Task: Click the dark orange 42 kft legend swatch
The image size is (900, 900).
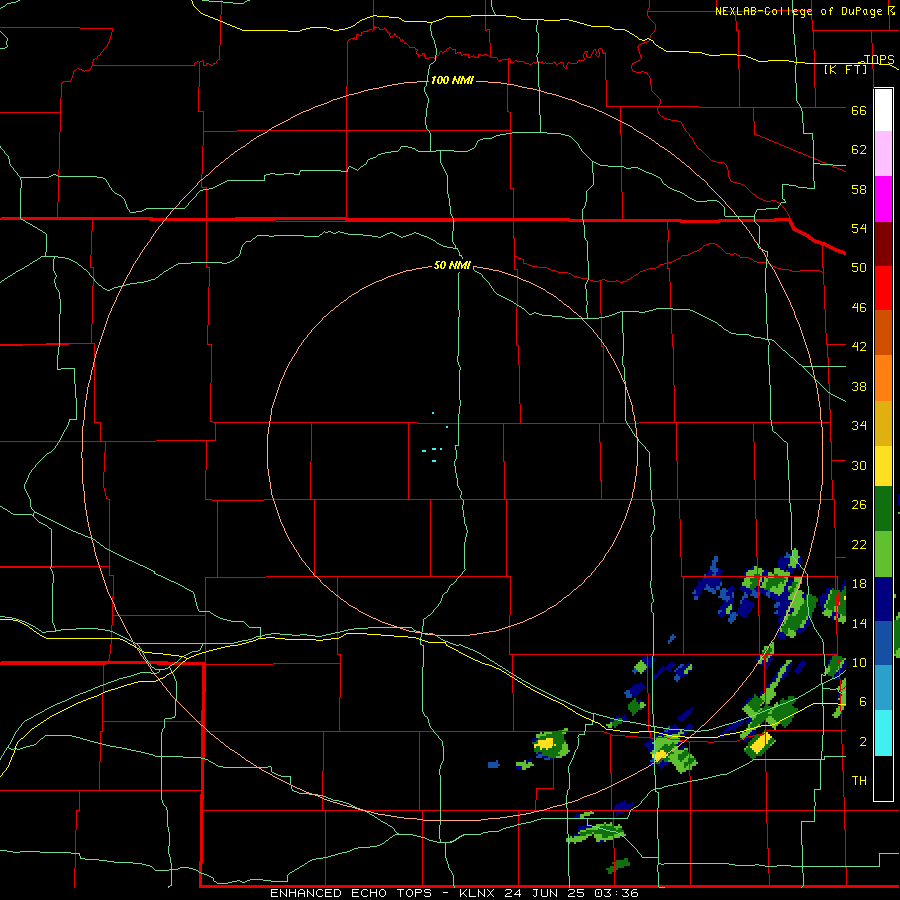Action: click(883, 333)
